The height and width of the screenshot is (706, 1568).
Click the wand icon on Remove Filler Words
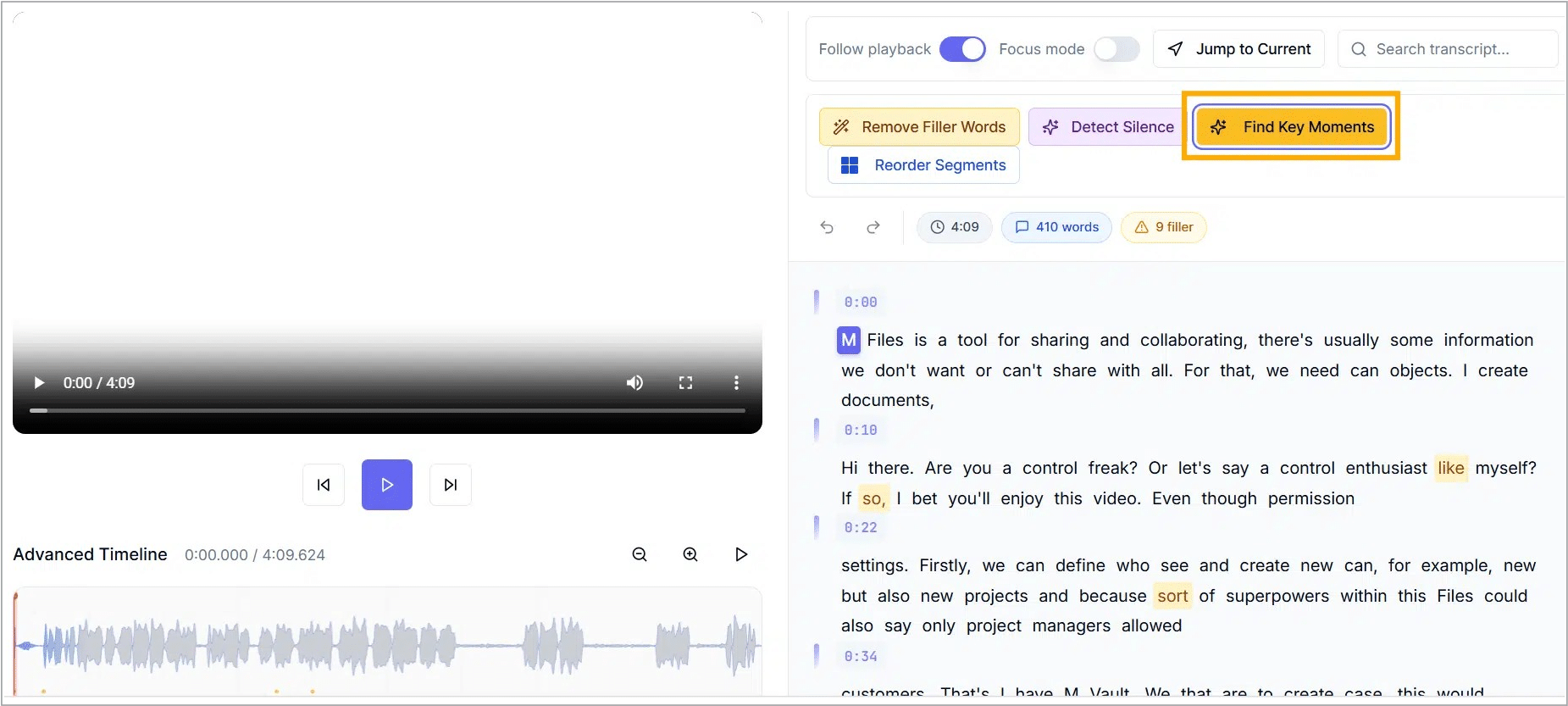[x=841, y=127]
